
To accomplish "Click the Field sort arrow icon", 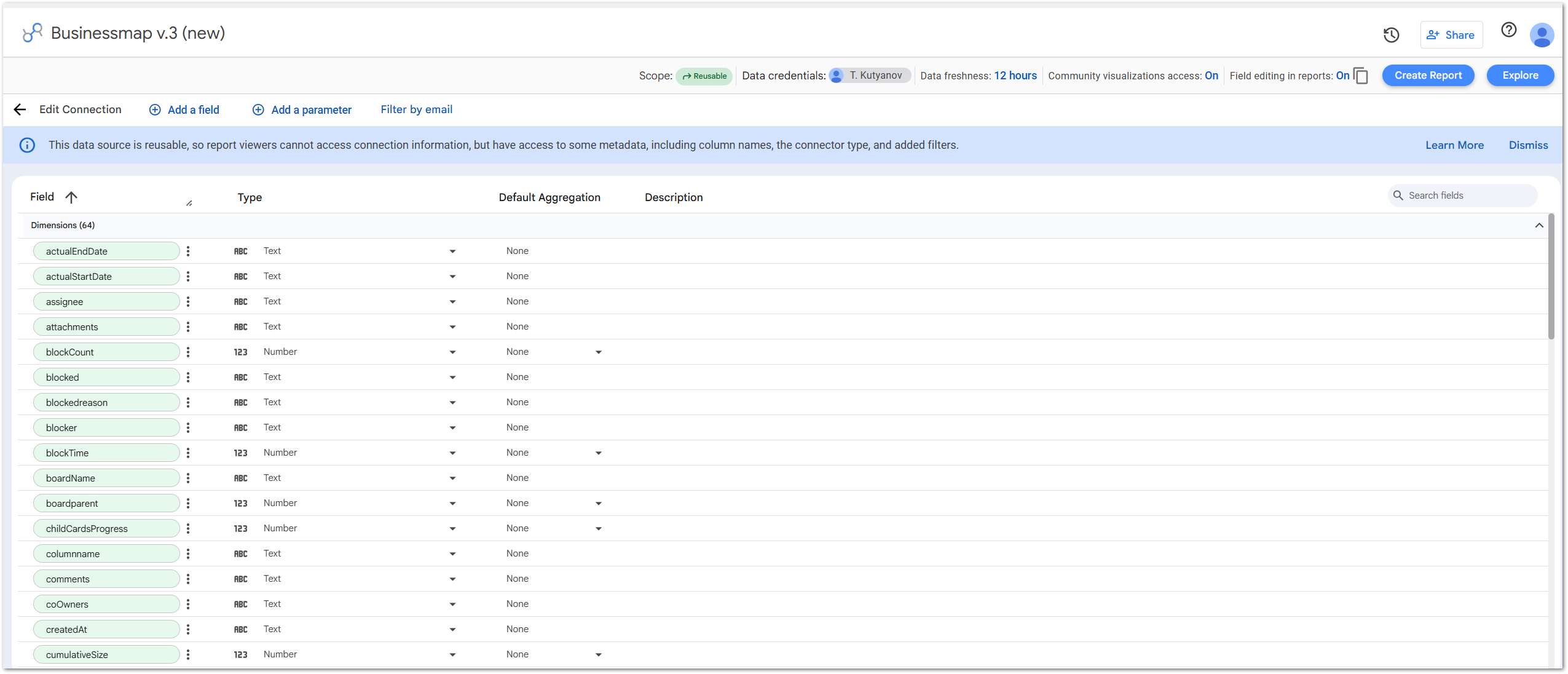I will (71, 197).
